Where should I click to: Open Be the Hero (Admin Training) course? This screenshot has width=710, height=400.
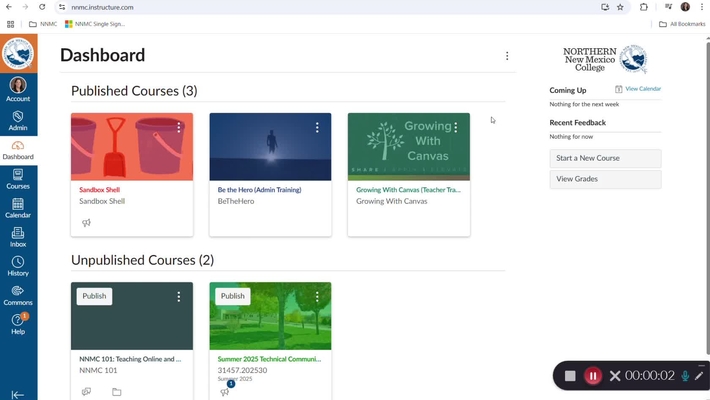coord(259,190)
